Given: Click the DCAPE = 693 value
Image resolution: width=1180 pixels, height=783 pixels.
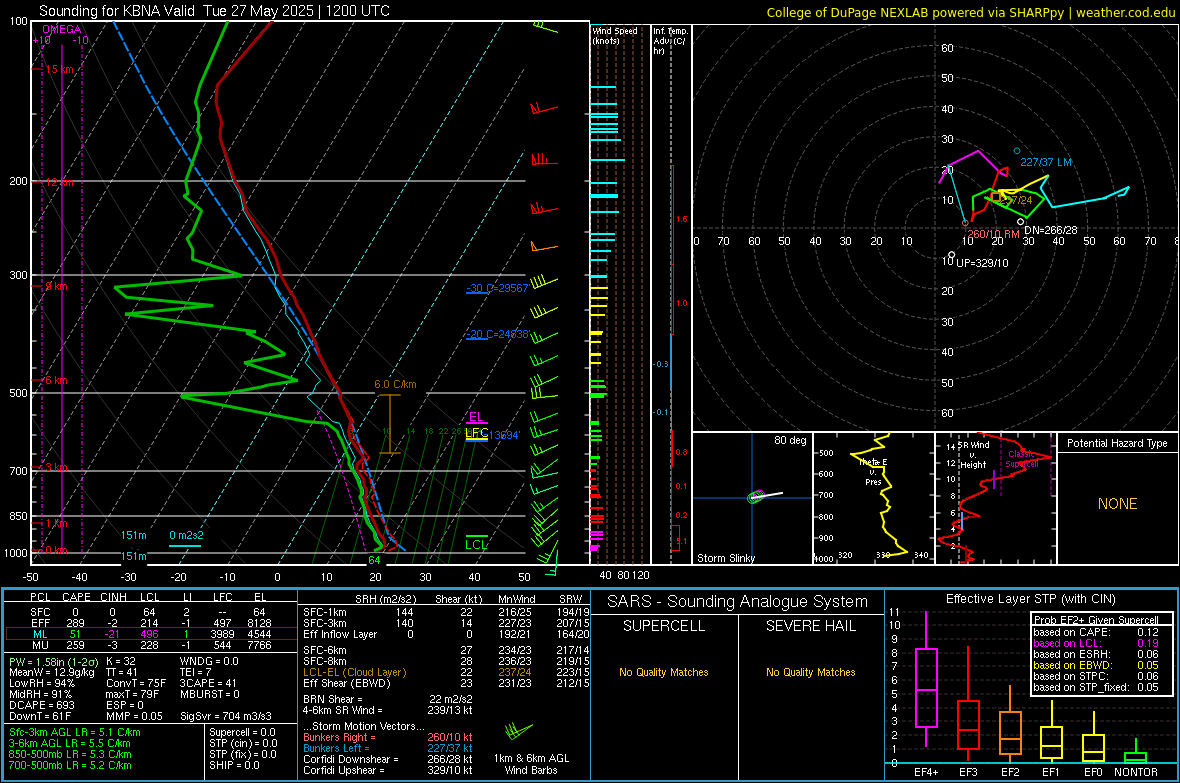Looking at the screenshot, I should pos(41,705).
